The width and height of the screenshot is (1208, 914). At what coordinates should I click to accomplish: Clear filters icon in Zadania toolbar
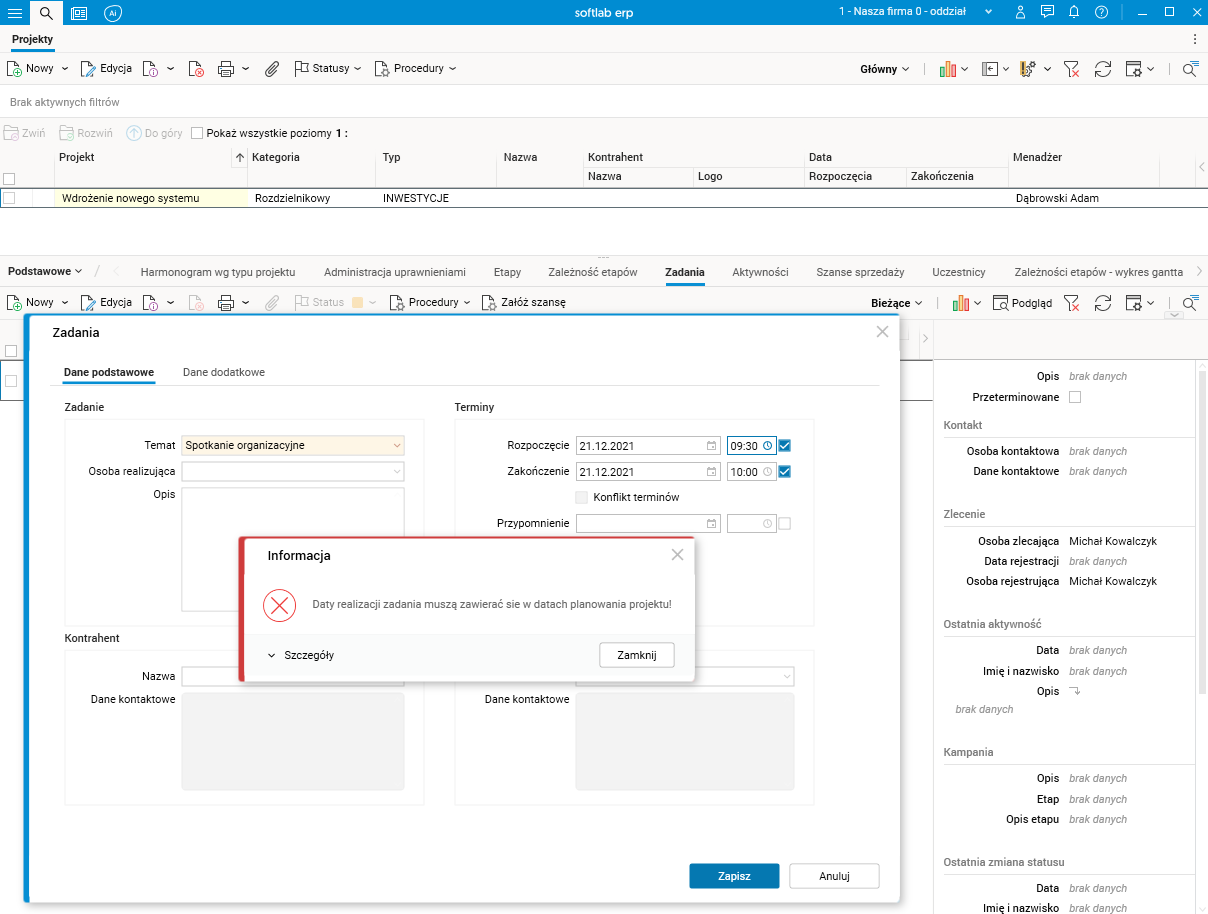point(1072,302)
